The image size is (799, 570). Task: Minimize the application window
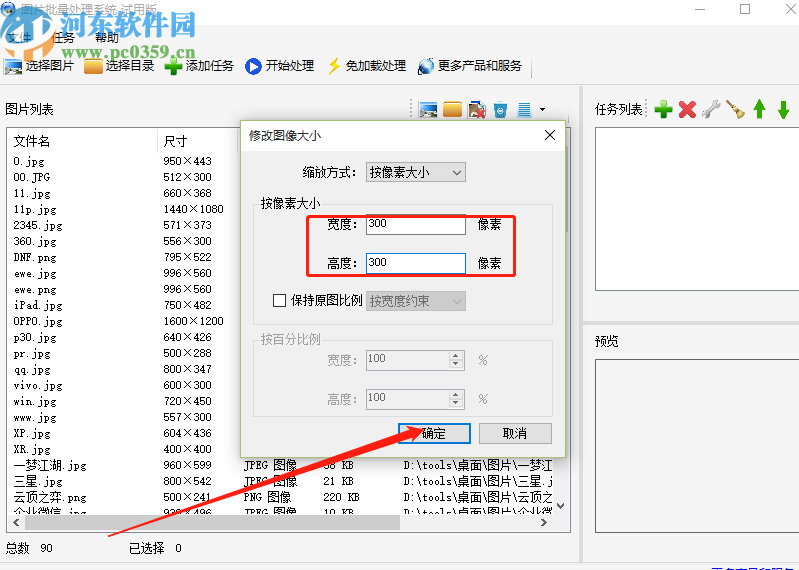700,9
